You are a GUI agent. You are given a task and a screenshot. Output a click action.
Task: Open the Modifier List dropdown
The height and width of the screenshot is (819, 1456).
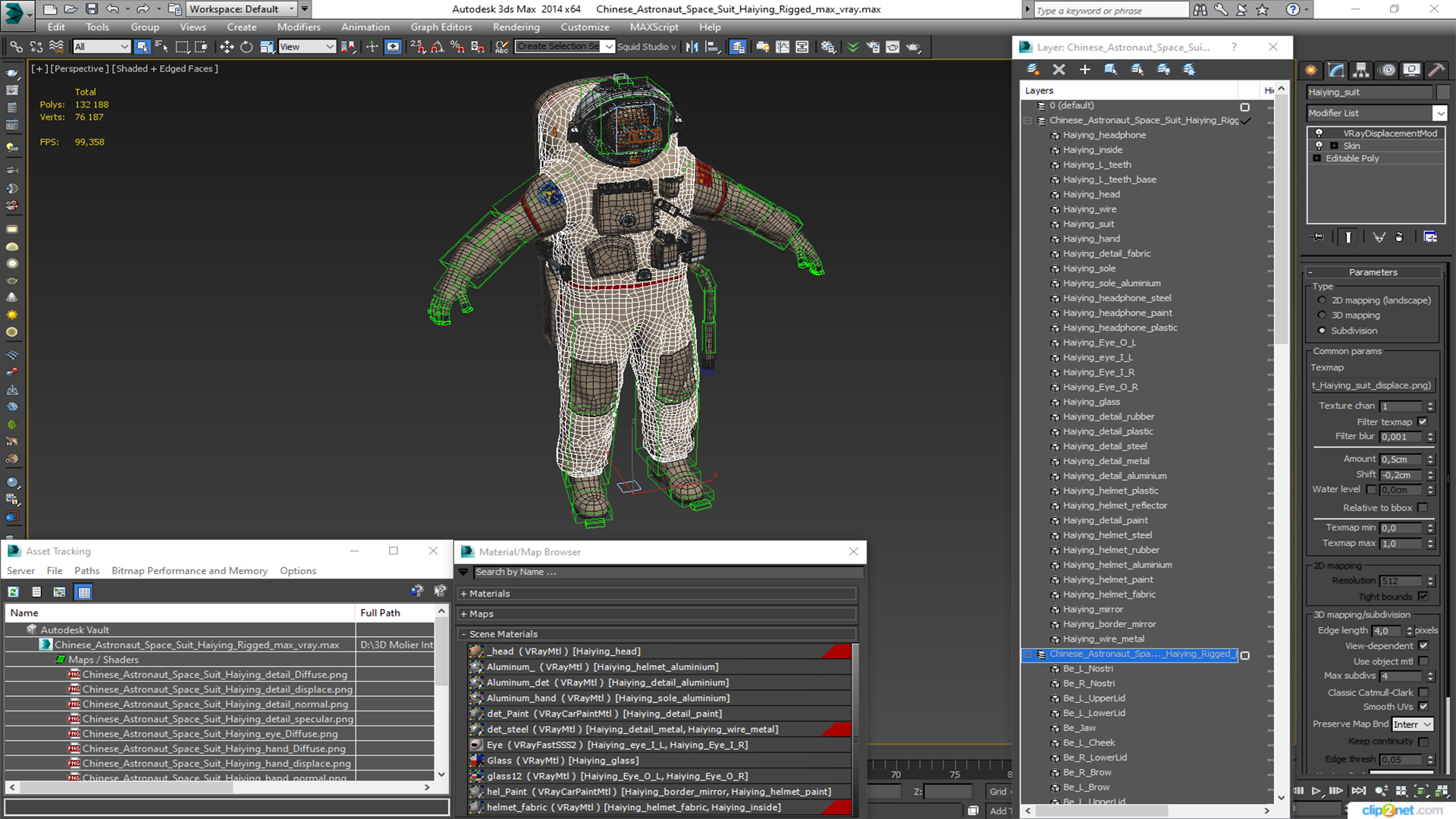point(1439,113)
